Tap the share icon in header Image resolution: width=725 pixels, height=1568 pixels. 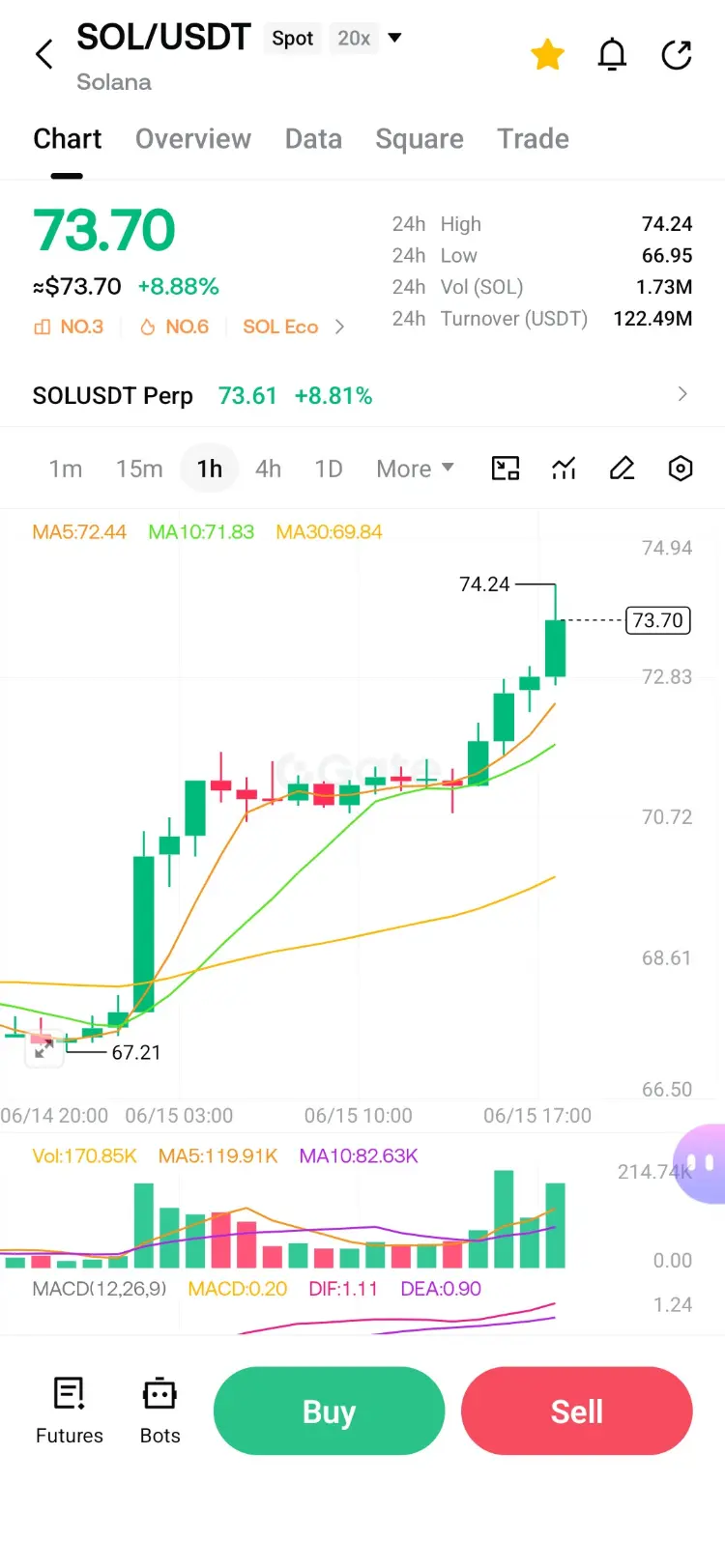tap(677, 55)
